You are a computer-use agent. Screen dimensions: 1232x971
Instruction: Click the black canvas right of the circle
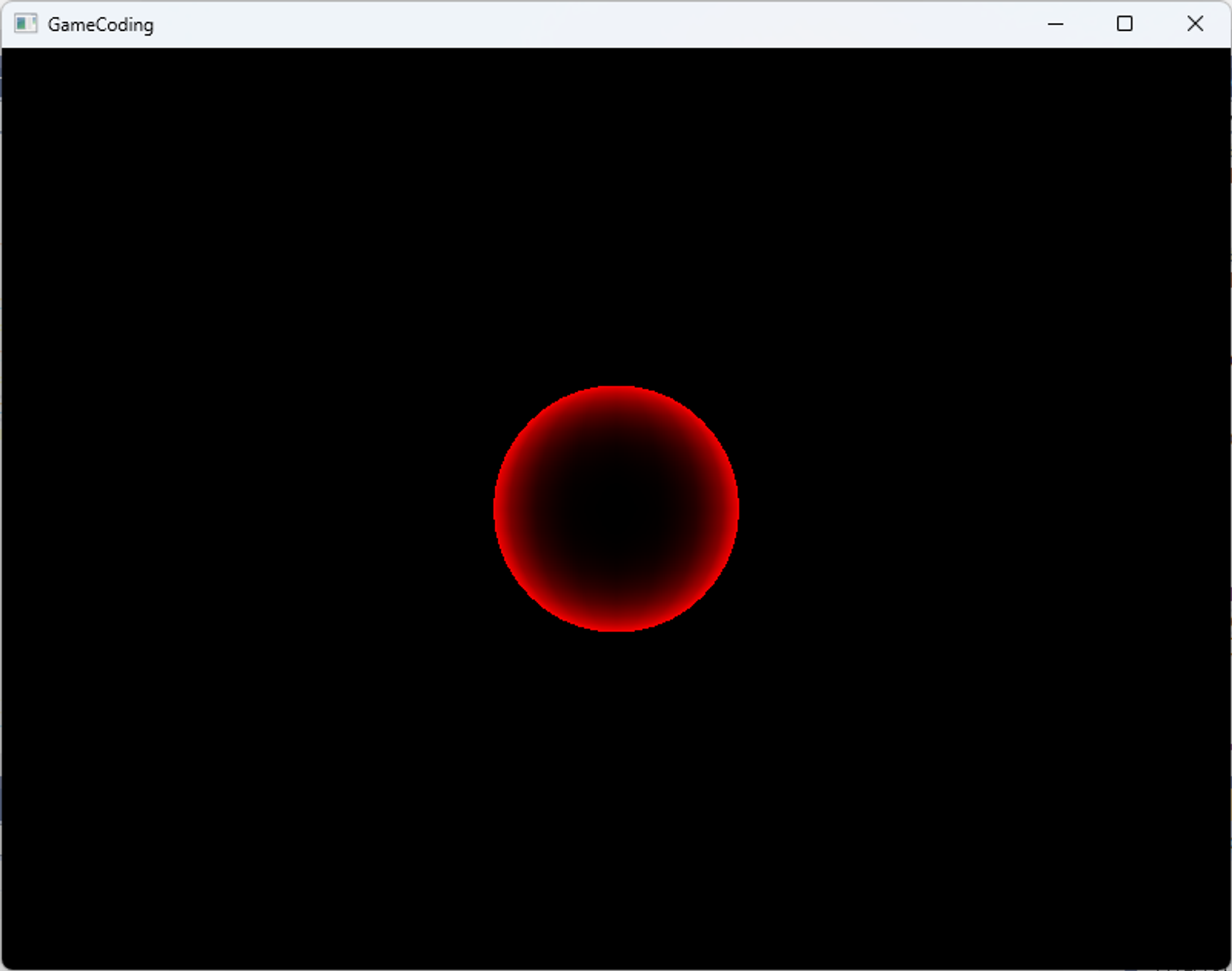tap(986, 509)
